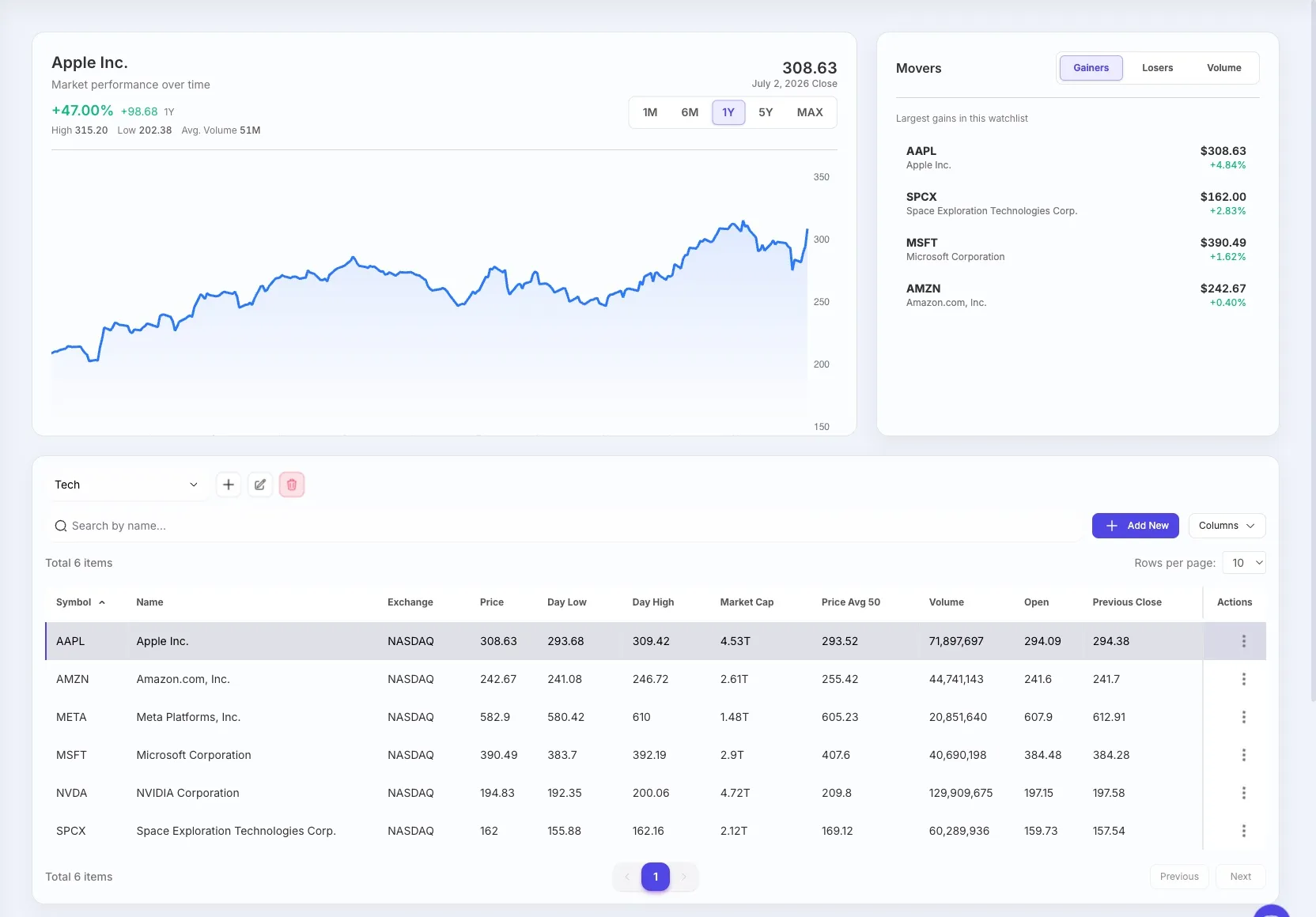Open actions menu for NVDA row

(1243, 793)
